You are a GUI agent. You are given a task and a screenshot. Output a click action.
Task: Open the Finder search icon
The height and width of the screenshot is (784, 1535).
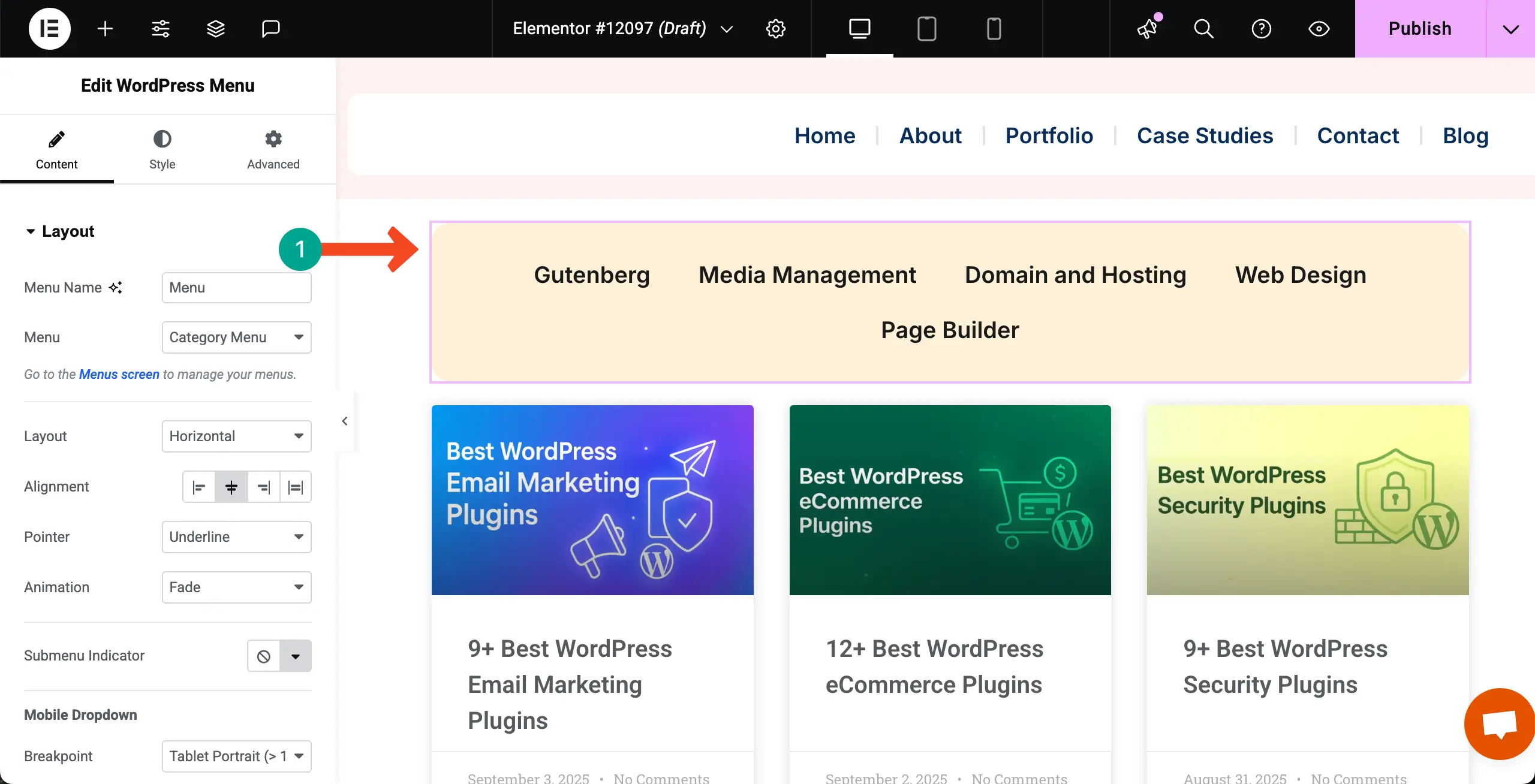click(1203, 29)
